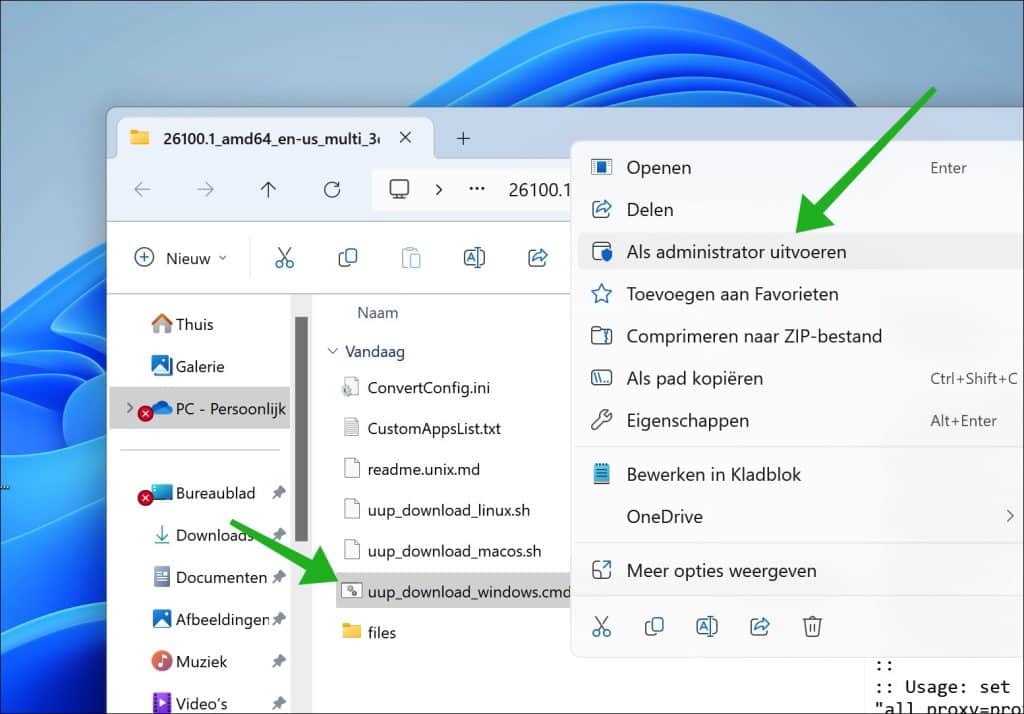The image size is (1024, 714).
Task: Open Thuis in the navigation pane
Action: (182, 324)
